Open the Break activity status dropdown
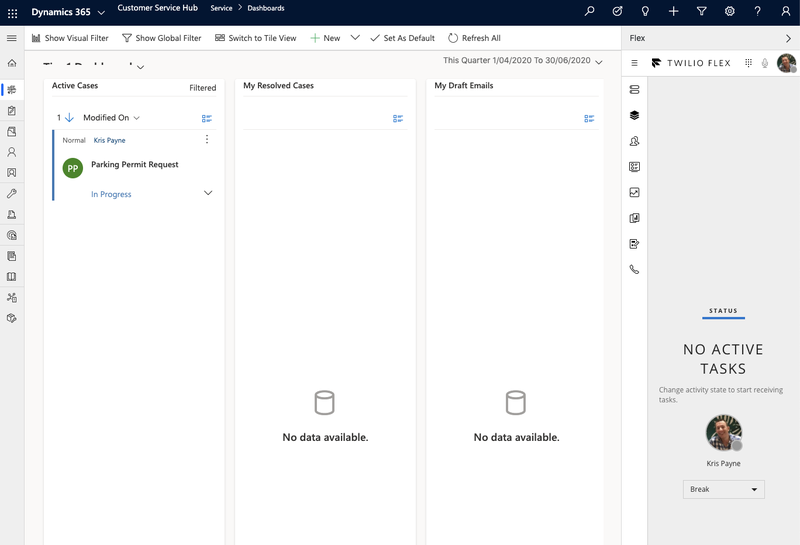The image size is (800, 545). click(724, 490)
